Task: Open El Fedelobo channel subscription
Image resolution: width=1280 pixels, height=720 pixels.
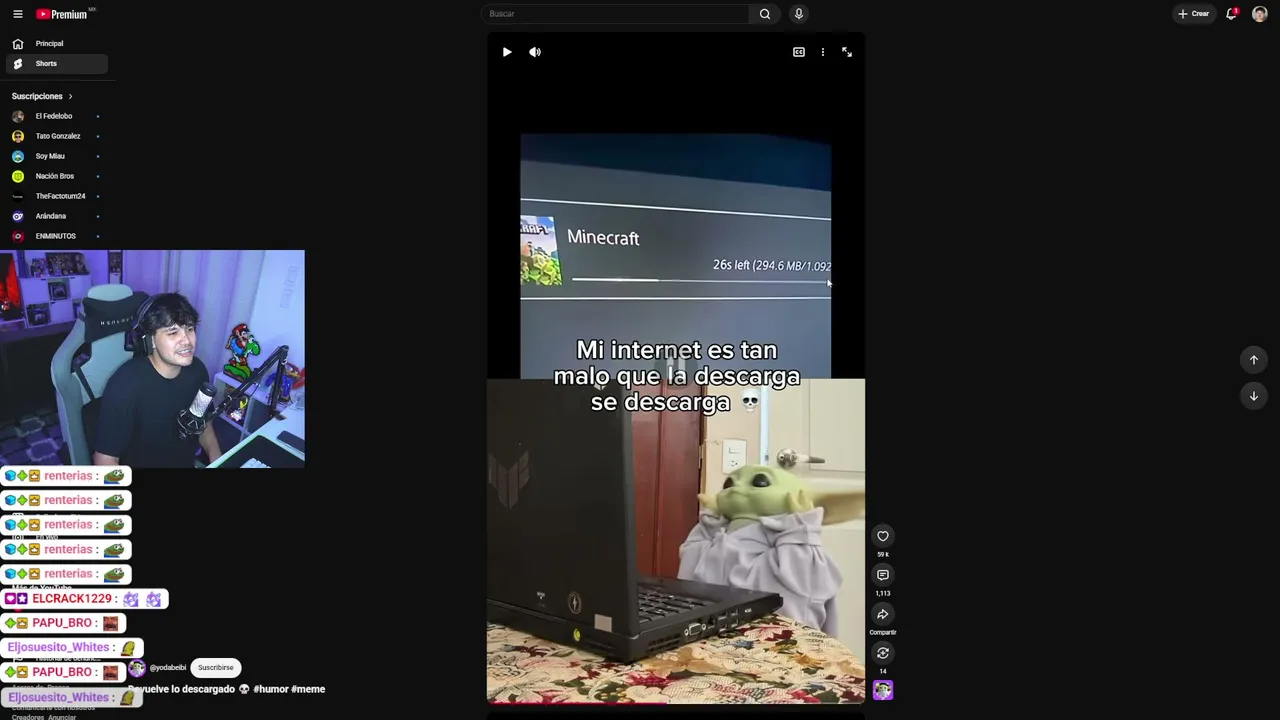Action: pos(56,116)
